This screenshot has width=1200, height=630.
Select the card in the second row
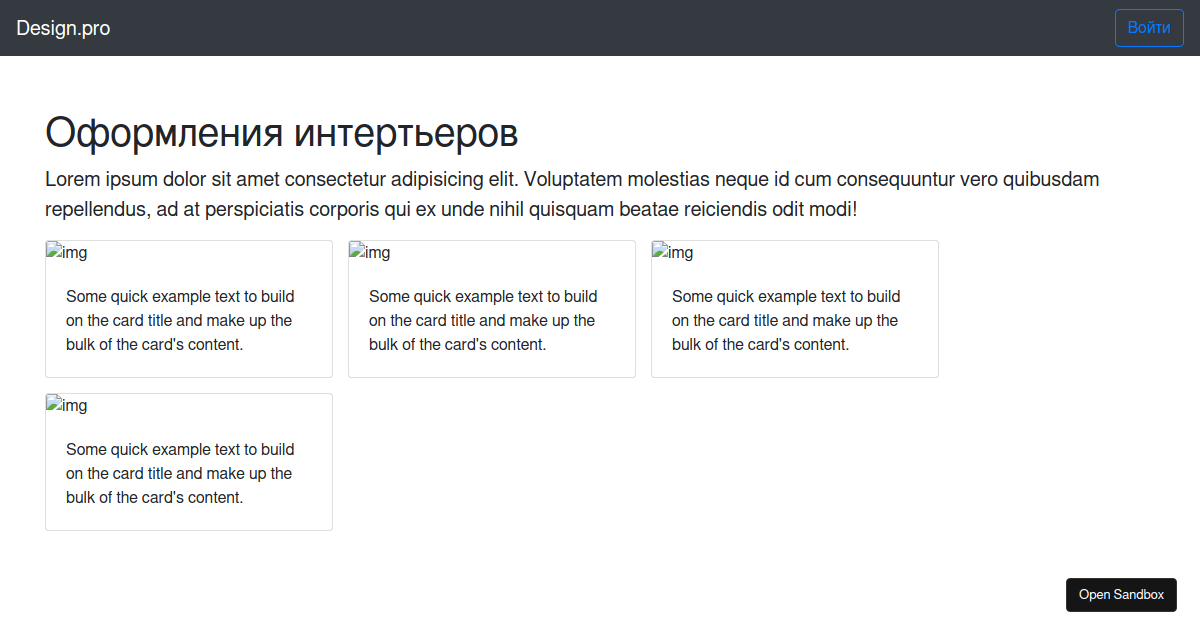[x=188, y=462]
